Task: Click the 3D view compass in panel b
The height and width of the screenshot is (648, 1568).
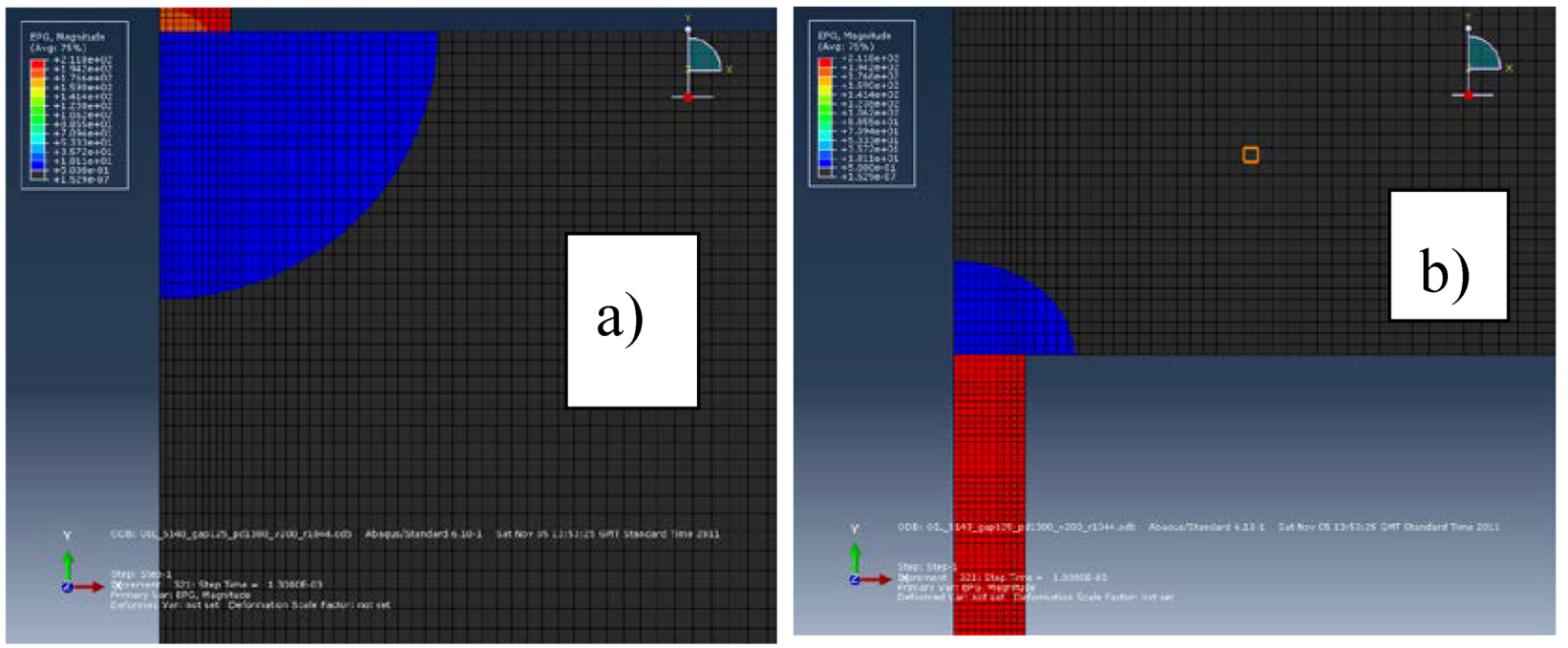Action: tap(1482, 53)
